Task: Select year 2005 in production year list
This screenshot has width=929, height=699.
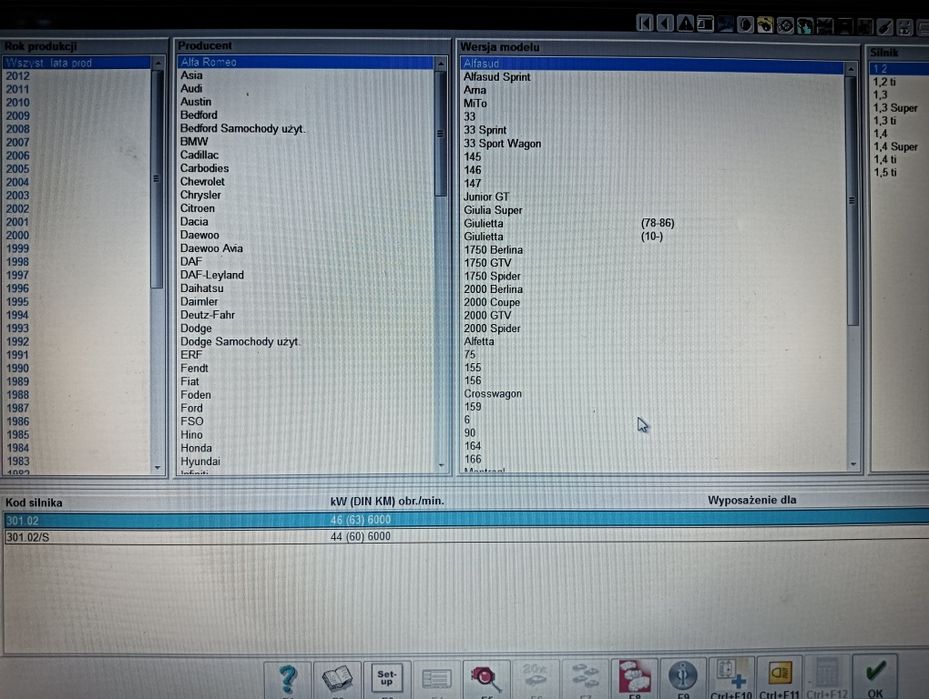Action: click(x=18, y=169)
